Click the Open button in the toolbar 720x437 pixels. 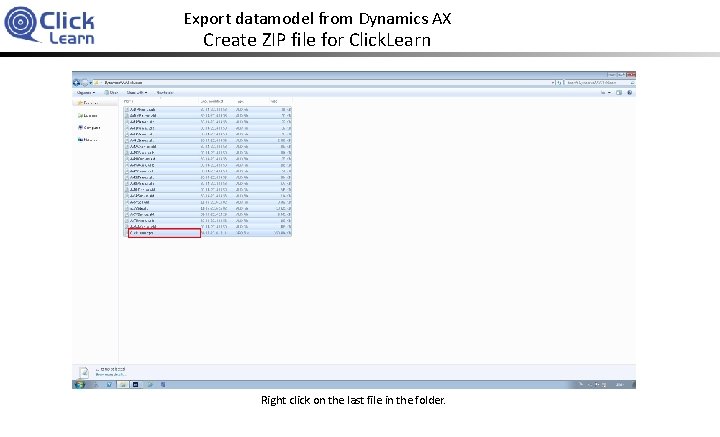pyautogui.click(x=112, y=93)
